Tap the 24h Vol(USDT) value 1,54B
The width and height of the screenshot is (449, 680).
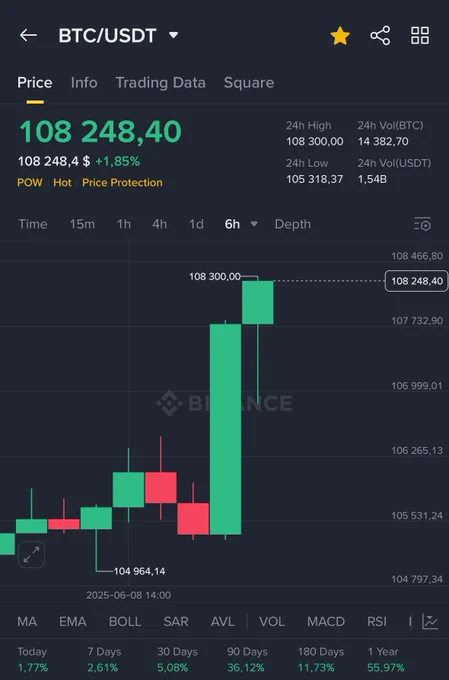tap(372, 179)
